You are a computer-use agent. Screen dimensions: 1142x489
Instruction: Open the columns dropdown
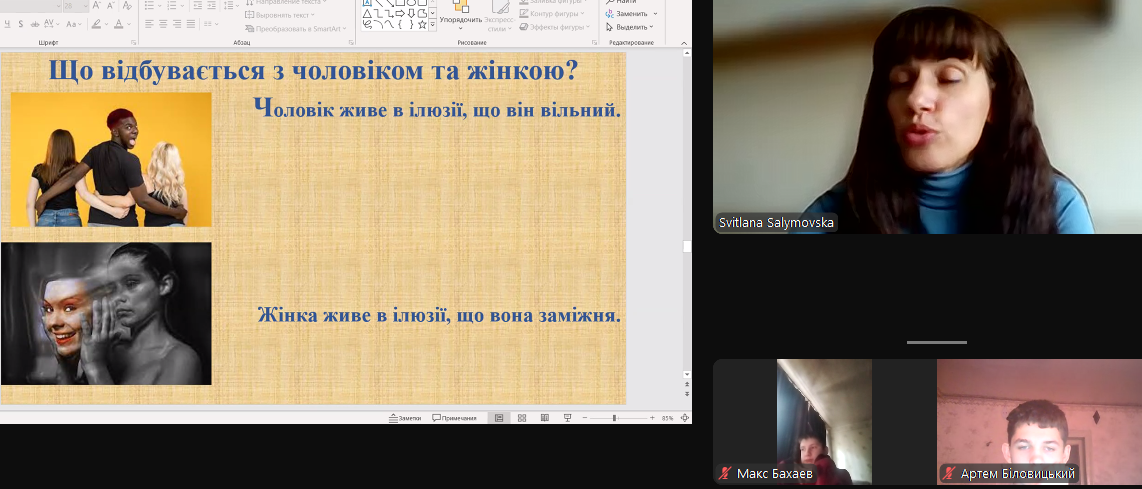coord(210,23)
